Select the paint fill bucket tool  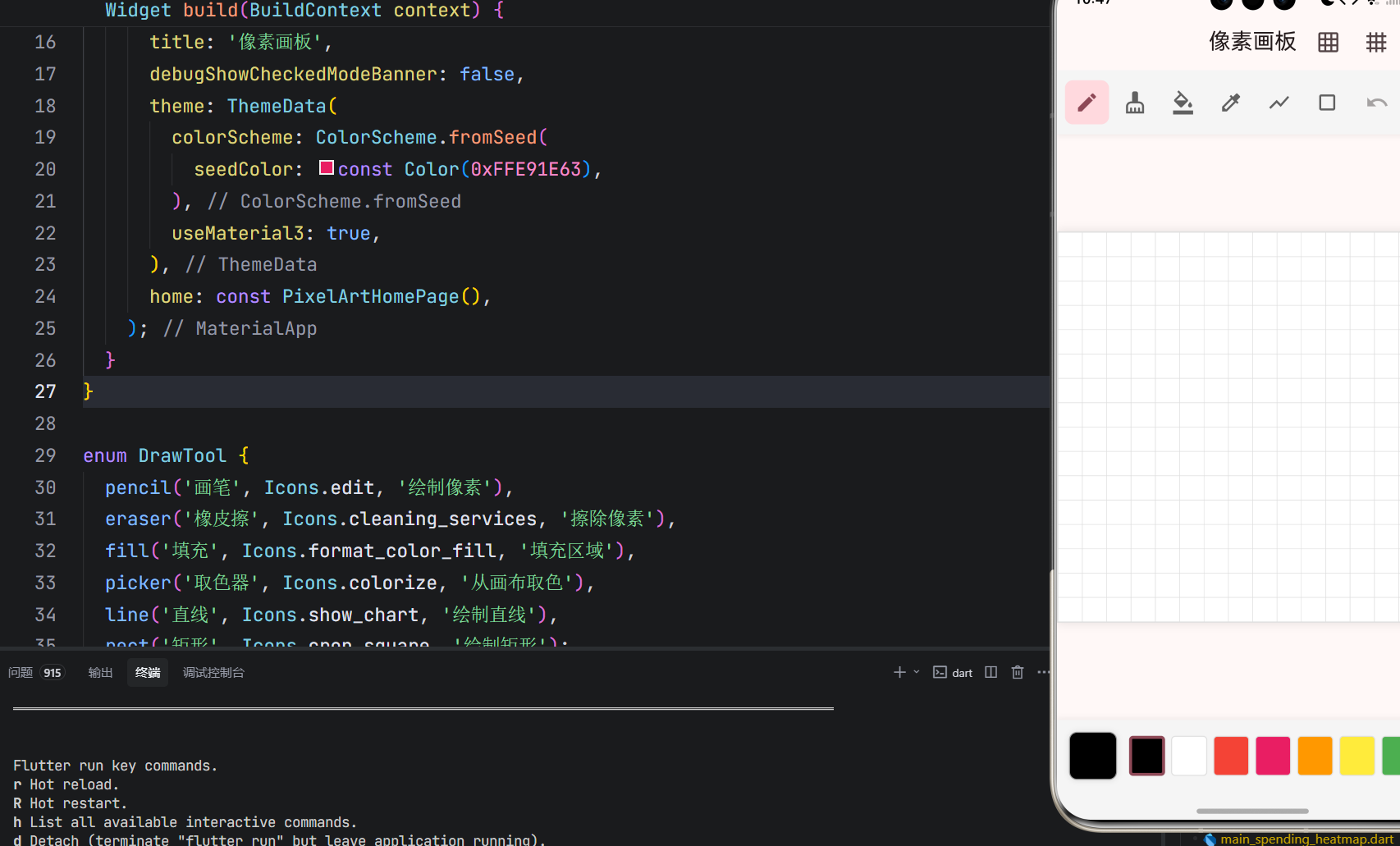[1183, 103]
